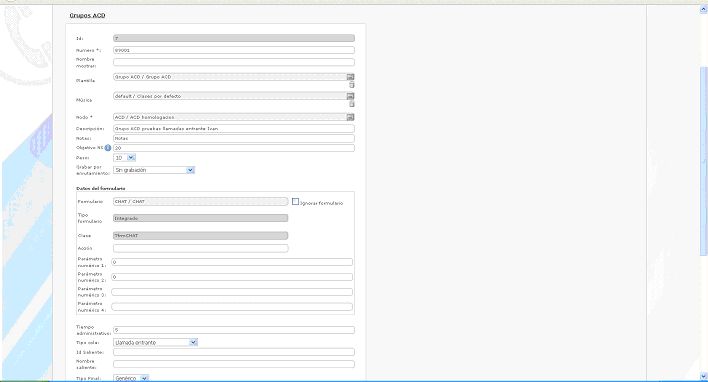Viewport: 708px width, 382px height.
Task: Focus the Número input field
Action: tap(234, 50)
